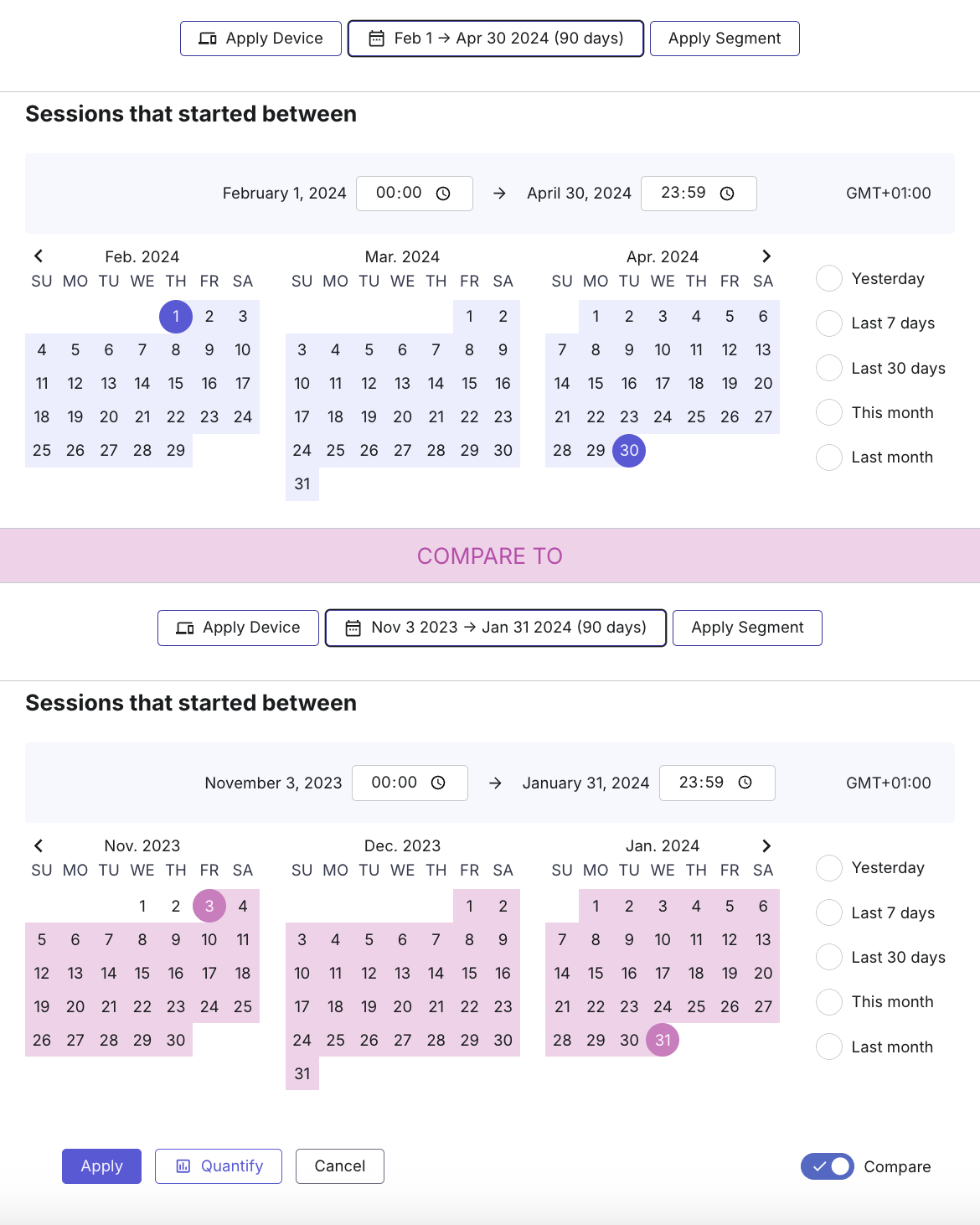Pick December 25 in Dec. 2023 calendar
Screen dimensions: 980x1225
click(x=336, y=1040)
